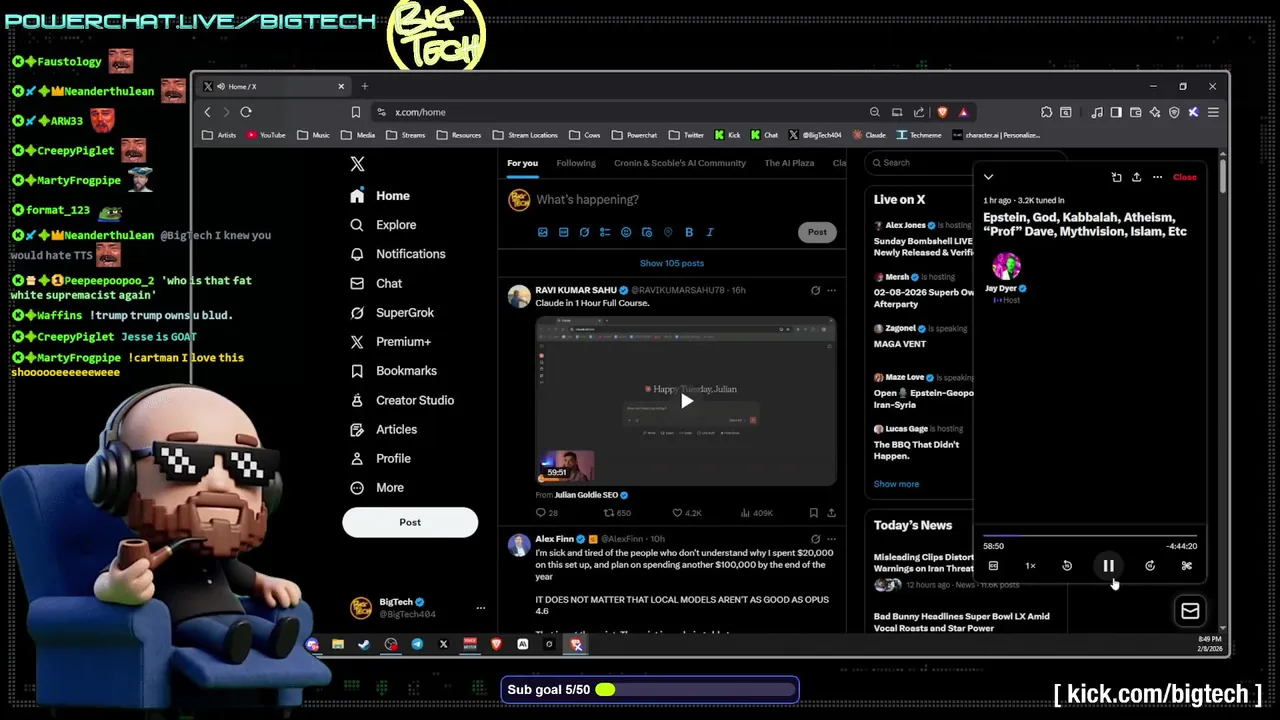Open SuperGrok from sidebar
1280x720 pixels.
tap(391, 312)
